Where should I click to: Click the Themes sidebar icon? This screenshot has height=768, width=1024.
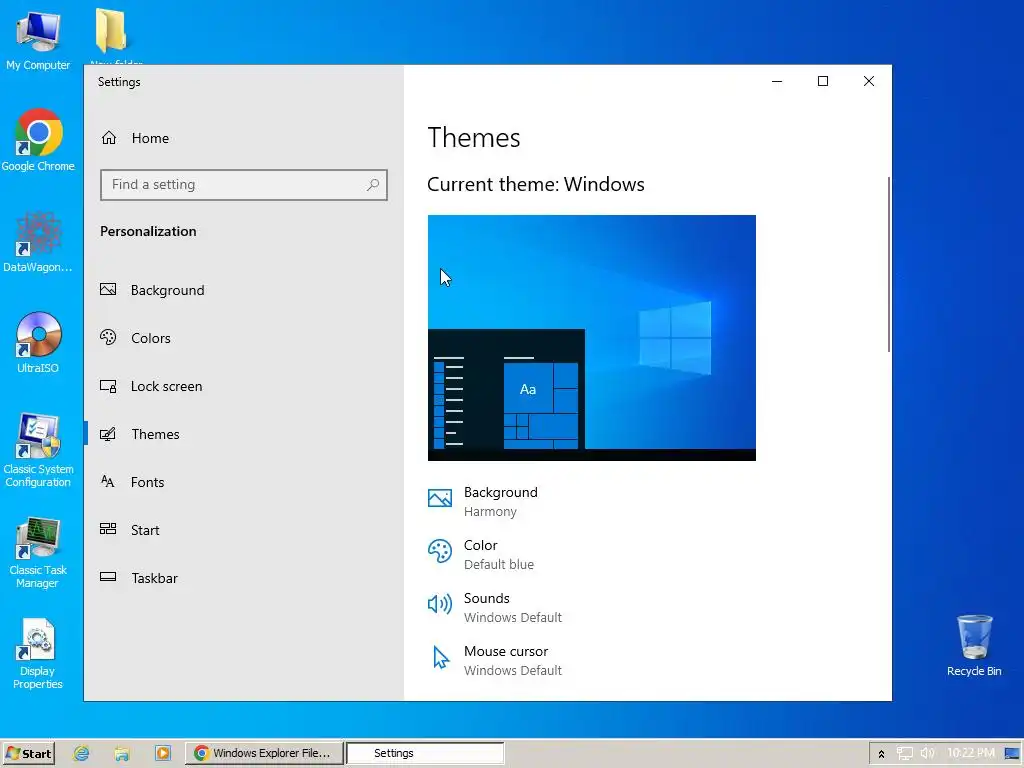click(x=108, y=434)
